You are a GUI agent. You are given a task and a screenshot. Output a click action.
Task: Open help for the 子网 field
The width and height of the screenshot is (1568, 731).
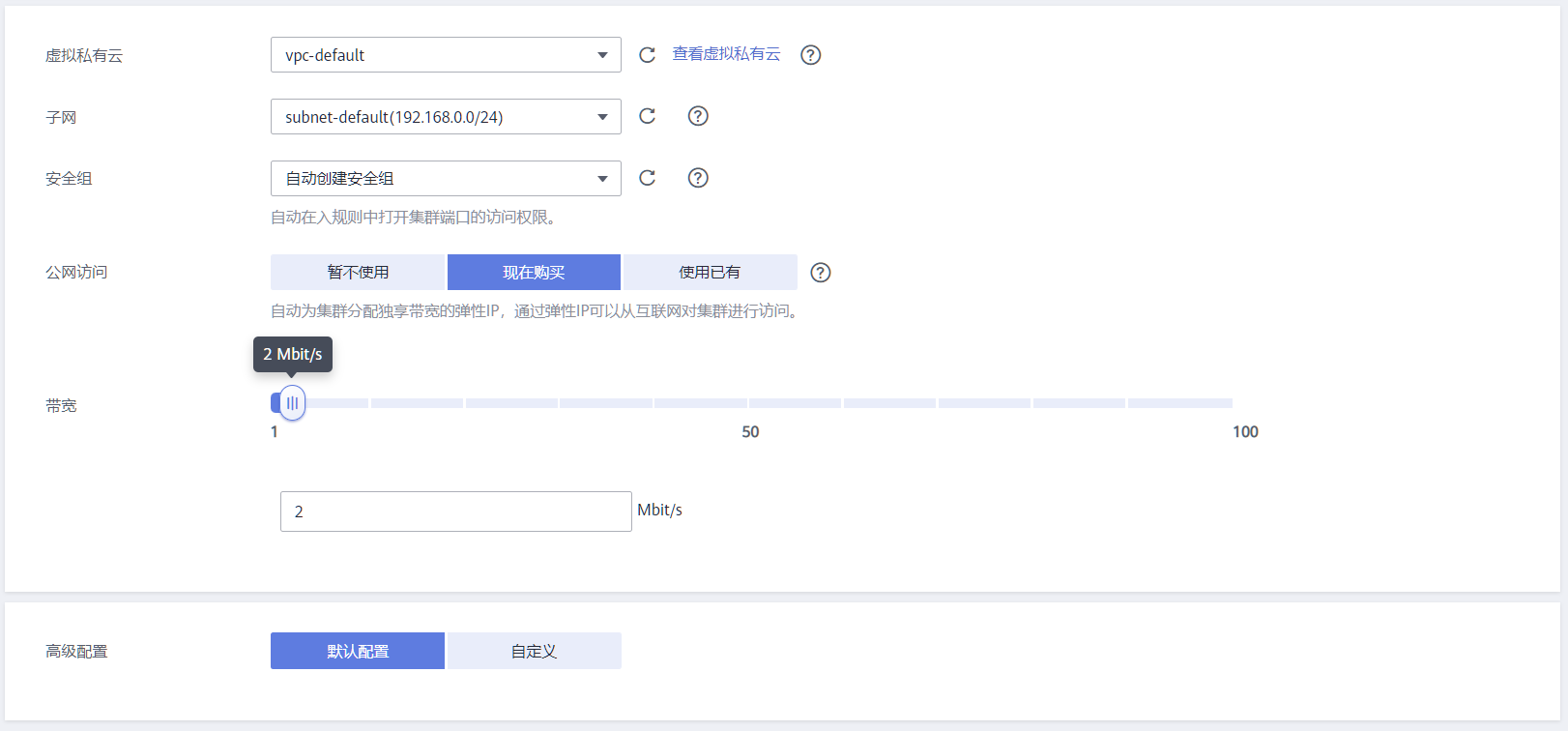pos(698,116)
